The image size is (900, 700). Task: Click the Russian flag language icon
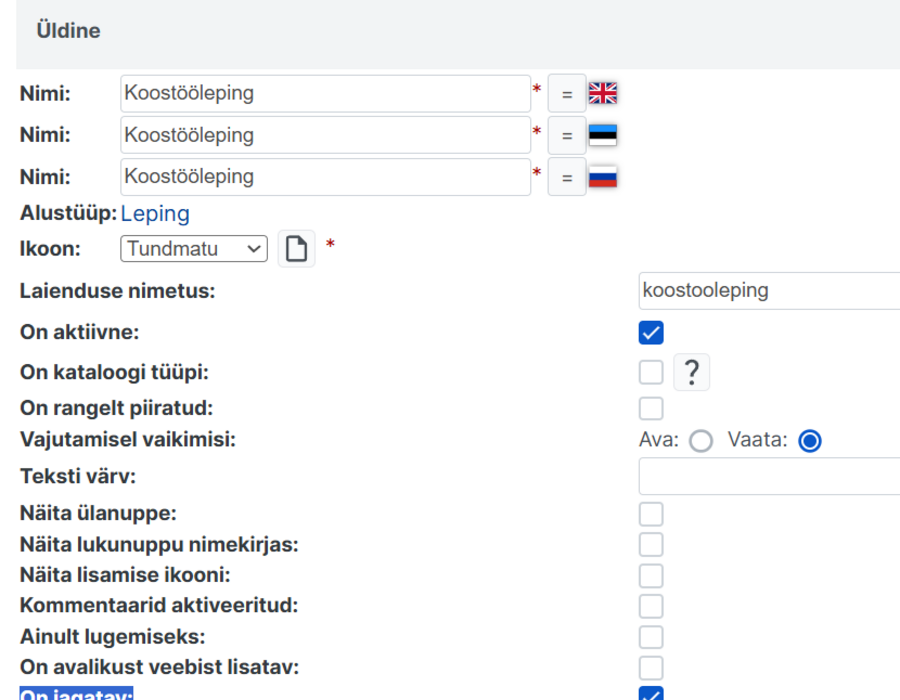click(603, 177)
